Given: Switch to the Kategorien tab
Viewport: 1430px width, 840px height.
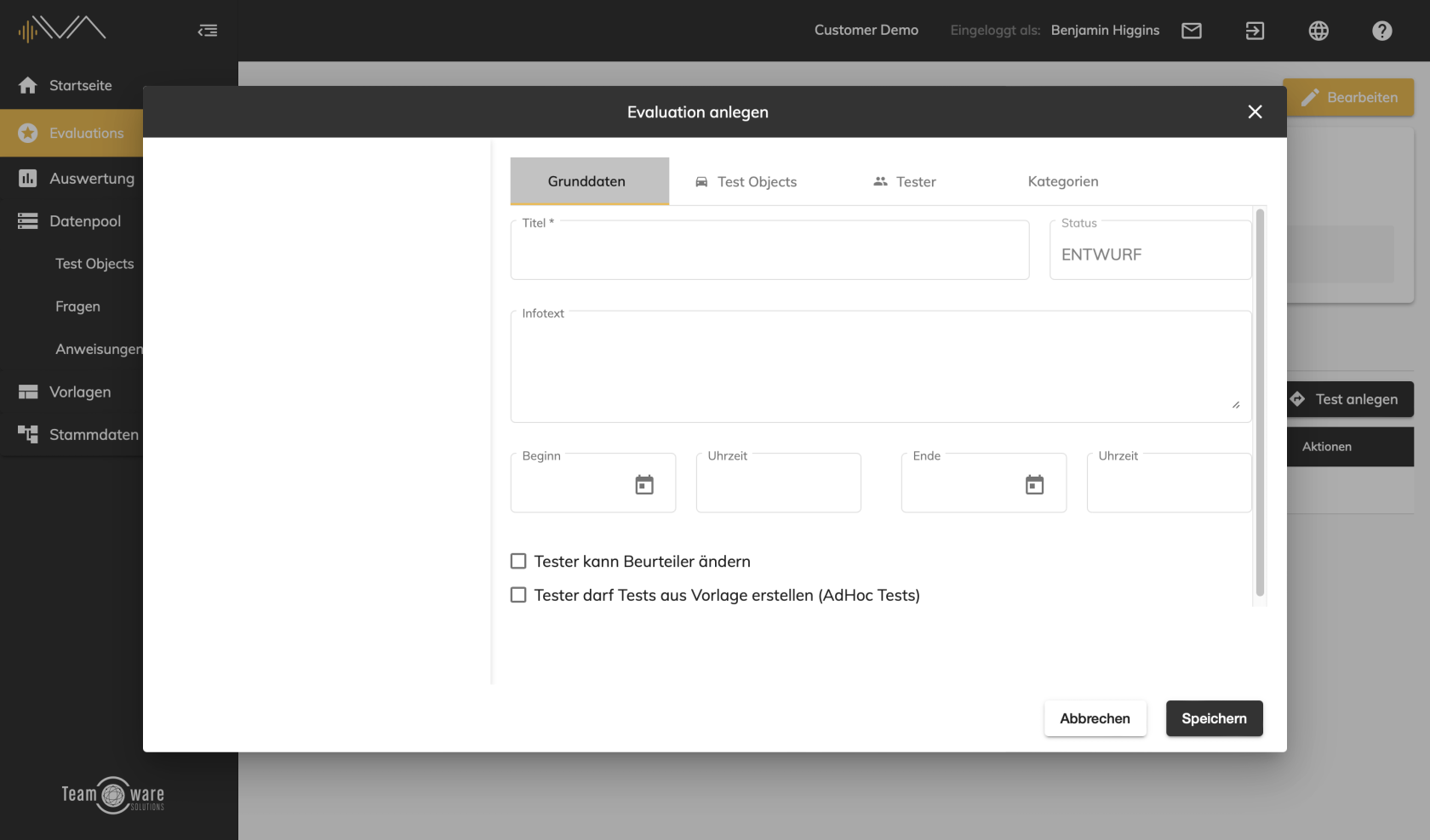Looking at the screenshot, I should (1063, 181).
